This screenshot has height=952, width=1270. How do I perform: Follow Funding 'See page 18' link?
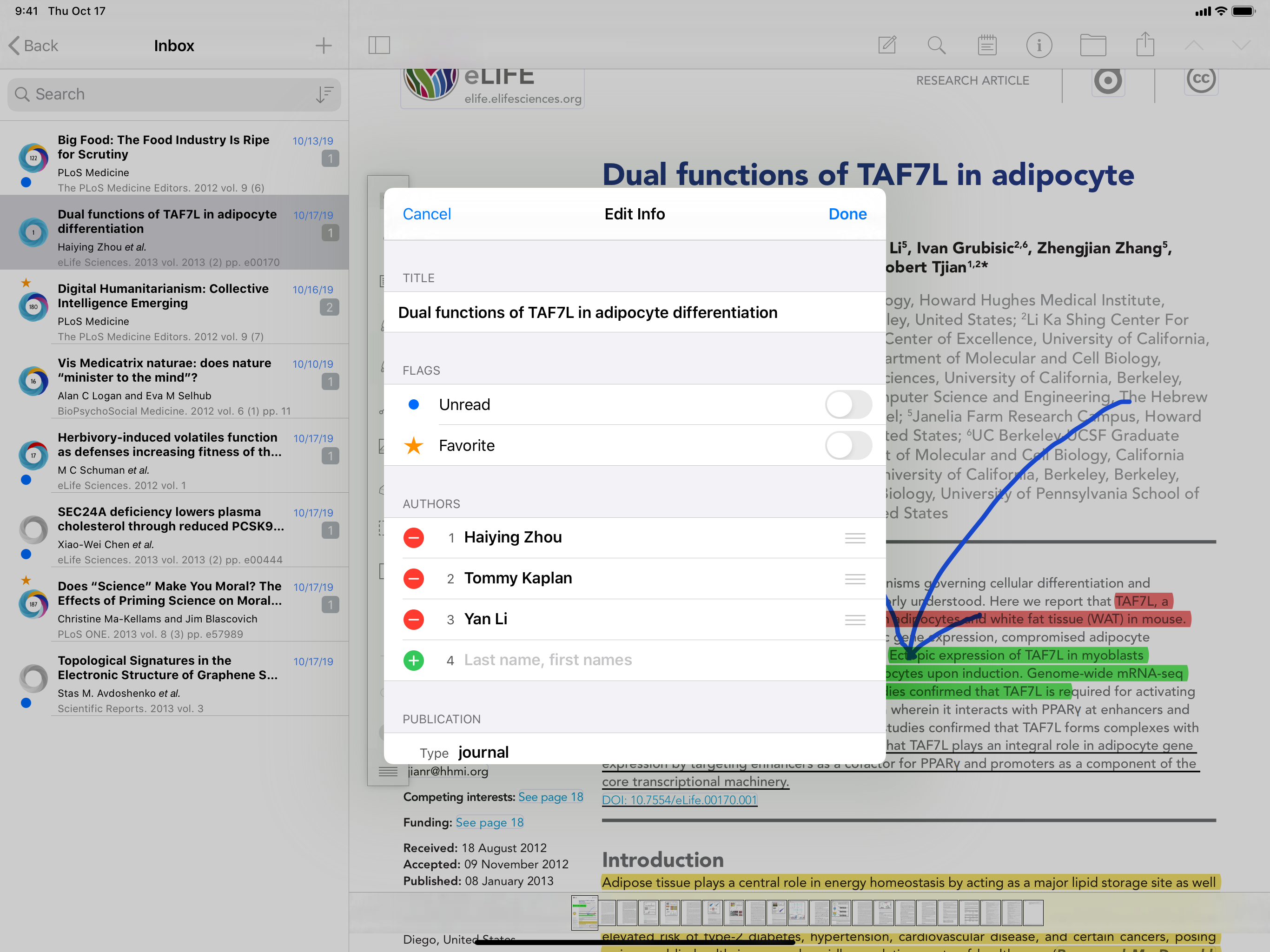[490, 822]
